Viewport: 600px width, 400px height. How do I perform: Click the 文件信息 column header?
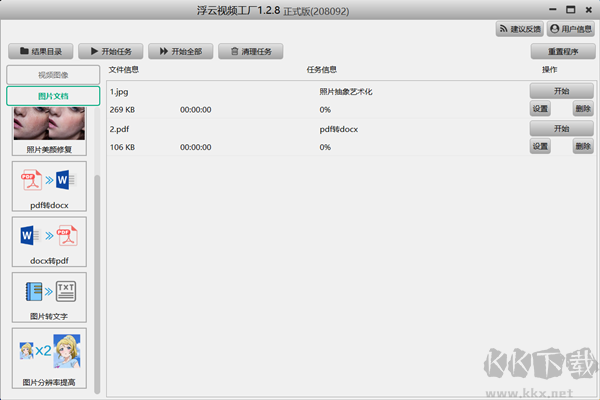click(124, 70)
